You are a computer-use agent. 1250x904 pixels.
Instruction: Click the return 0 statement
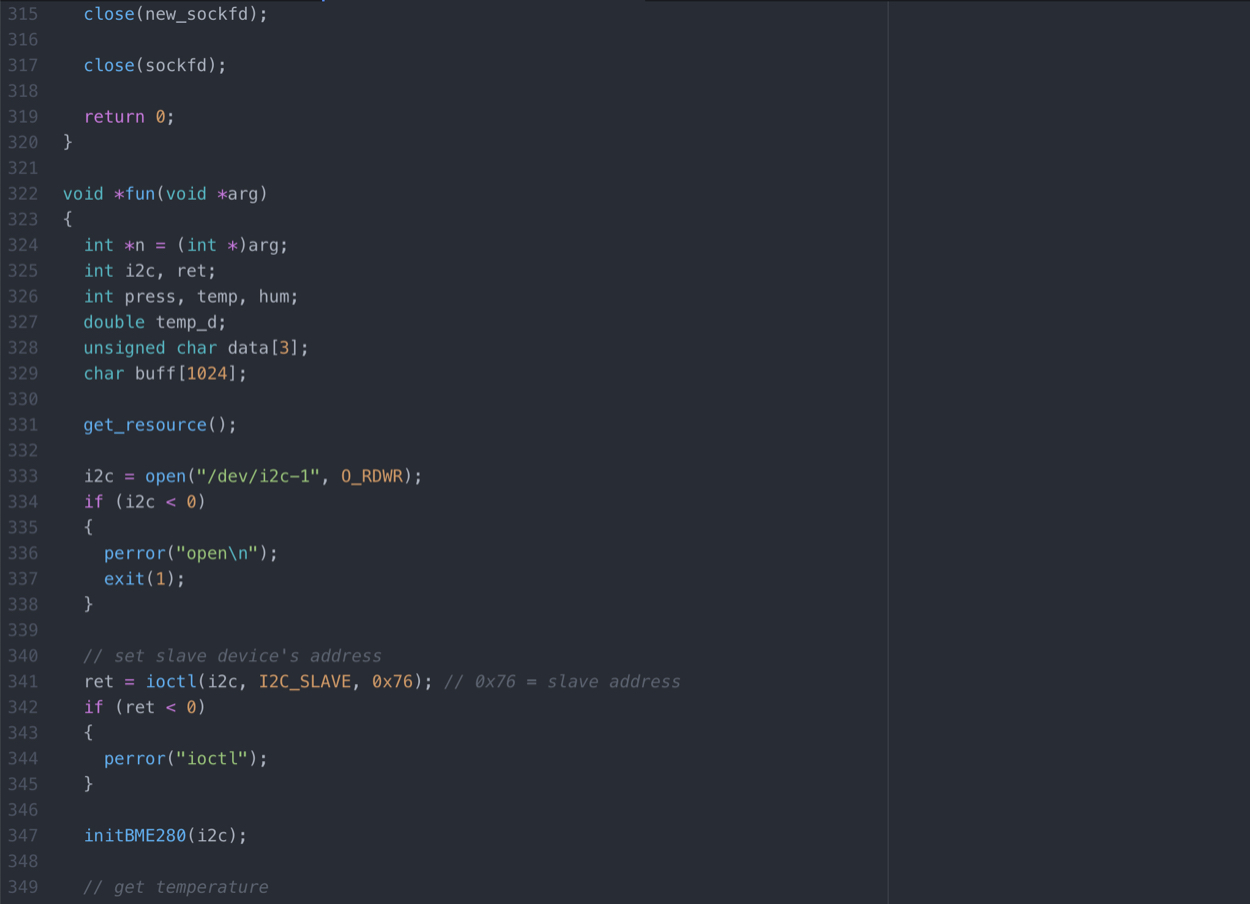[128, 117]
